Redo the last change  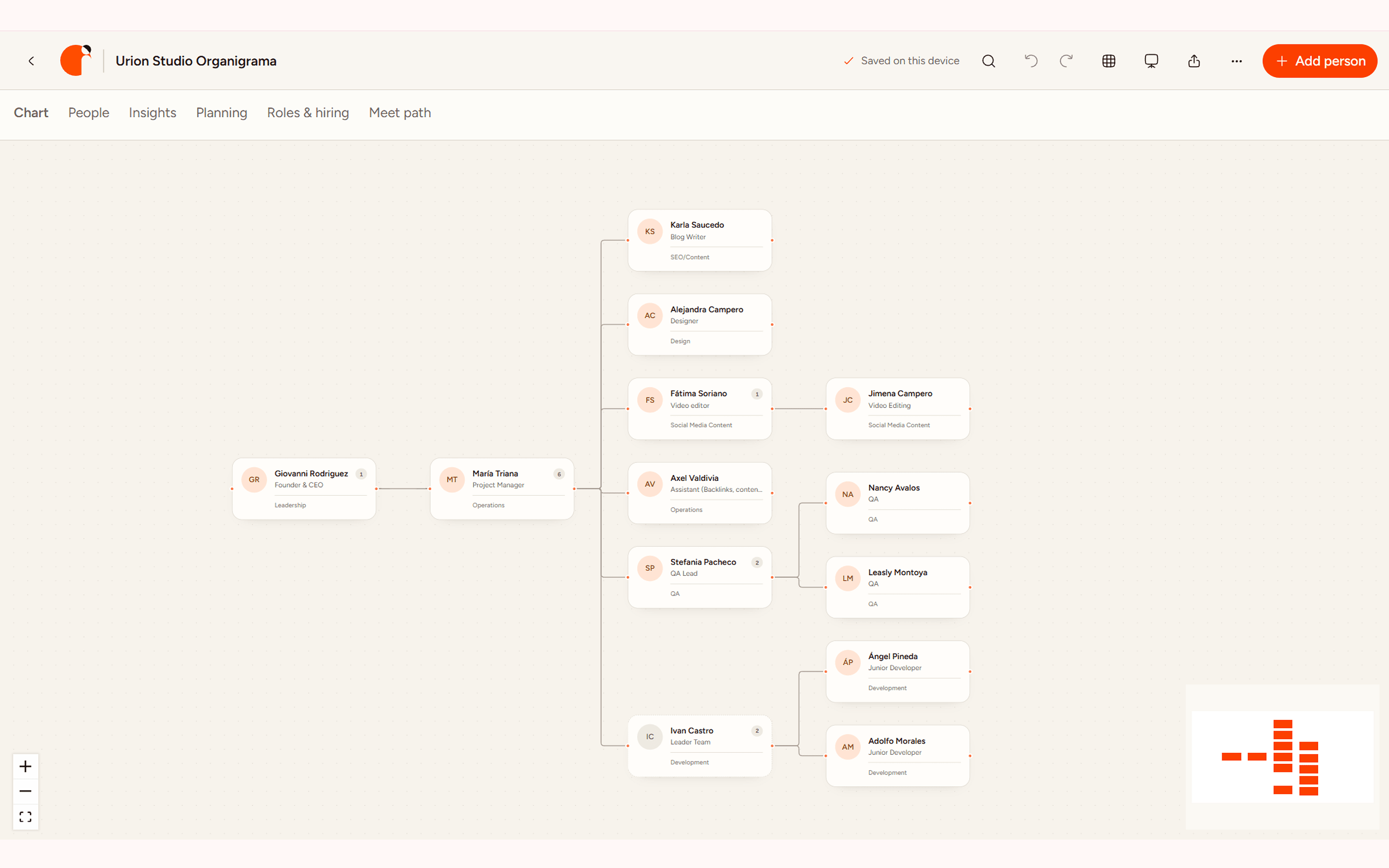pyautogui.click(x=1066, y=61)
